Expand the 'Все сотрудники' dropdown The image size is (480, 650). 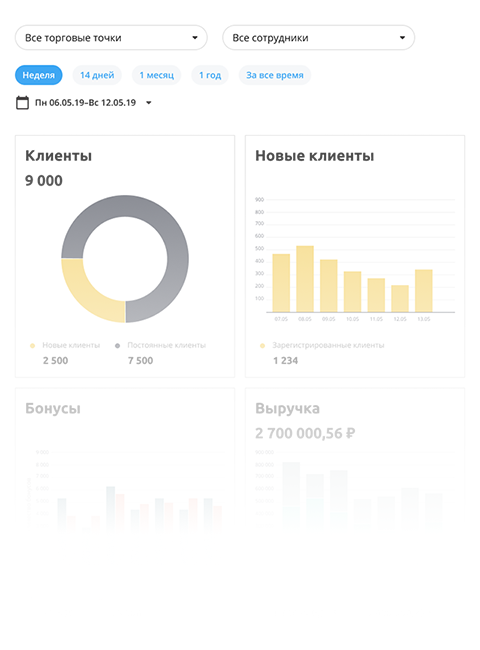tap(318, 38)
